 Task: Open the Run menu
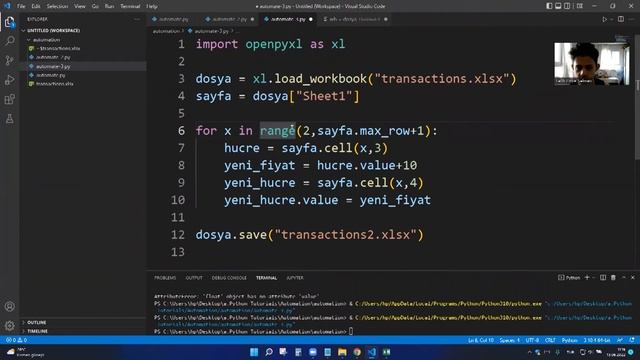(x=109, y=6)
